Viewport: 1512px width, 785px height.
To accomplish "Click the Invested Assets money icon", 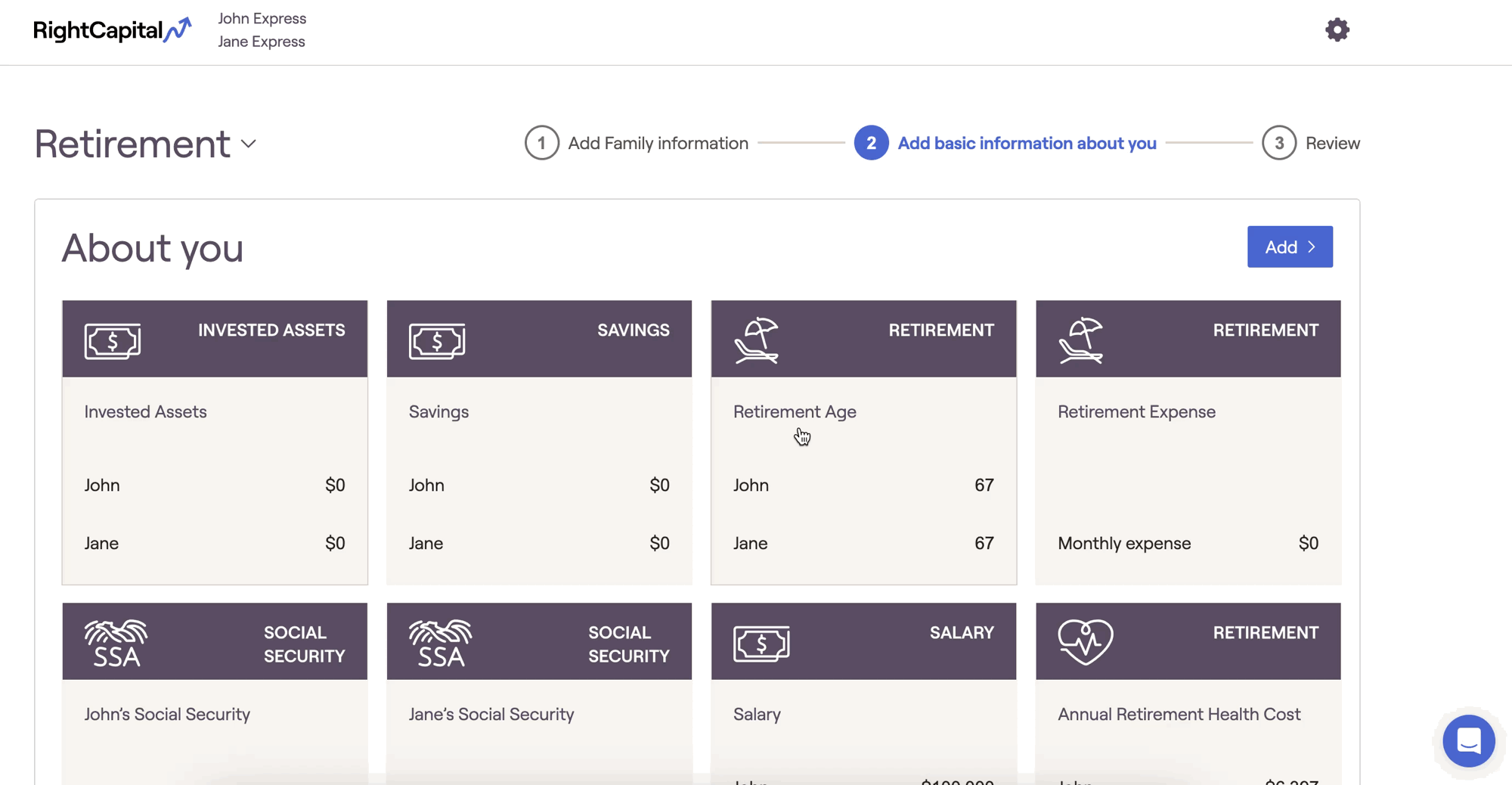I will (113, 340).
